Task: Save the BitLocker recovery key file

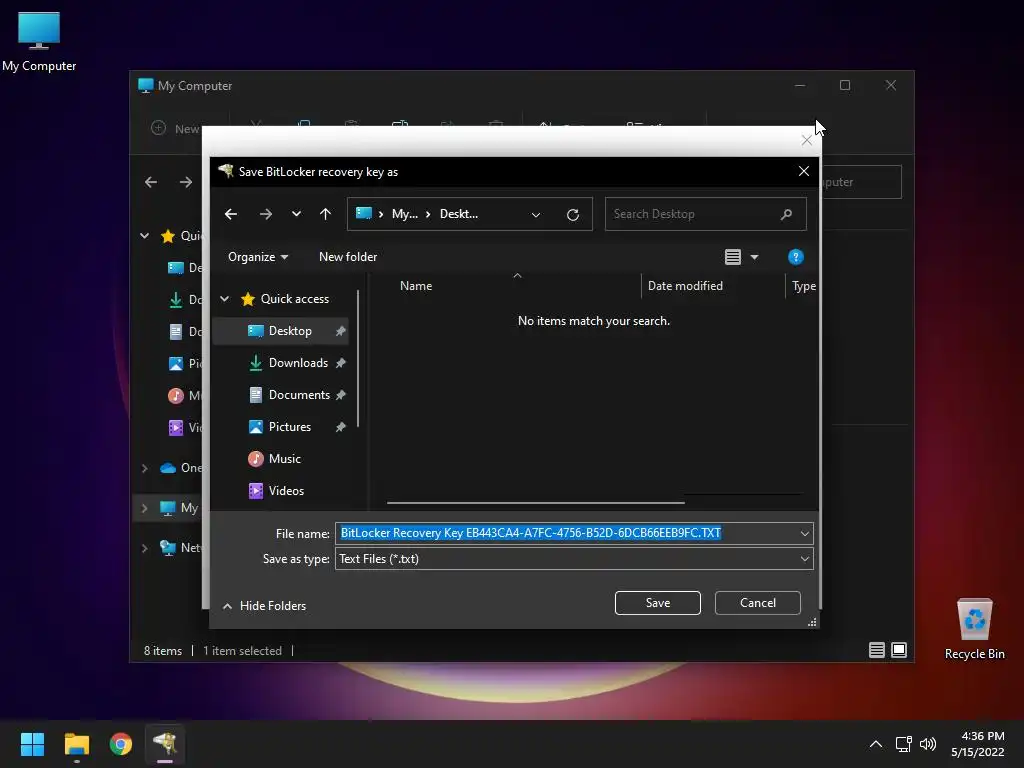Action: click(x=658, y=603)
